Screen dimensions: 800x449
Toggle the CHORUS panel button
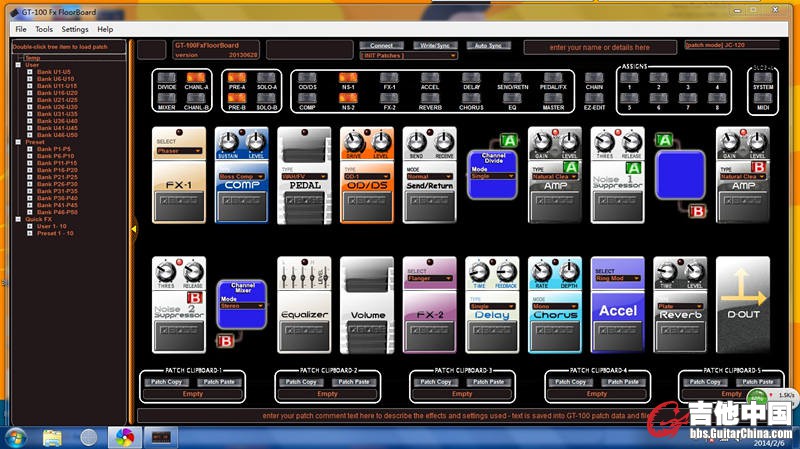(x=471, y=98)
